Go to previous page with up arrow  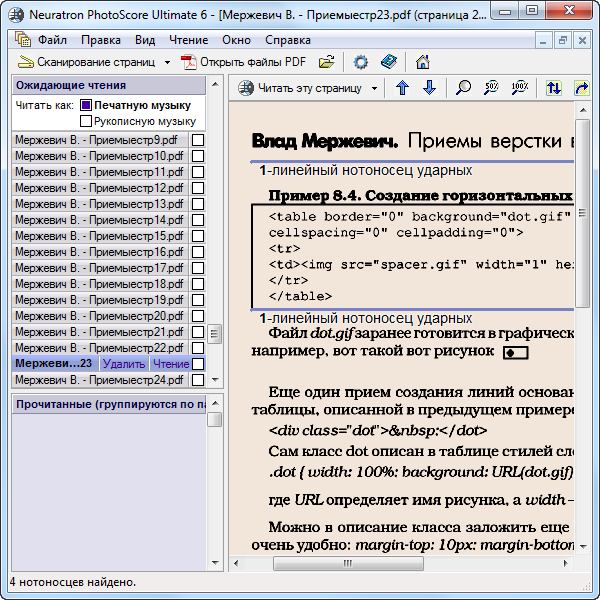(402, 88)
